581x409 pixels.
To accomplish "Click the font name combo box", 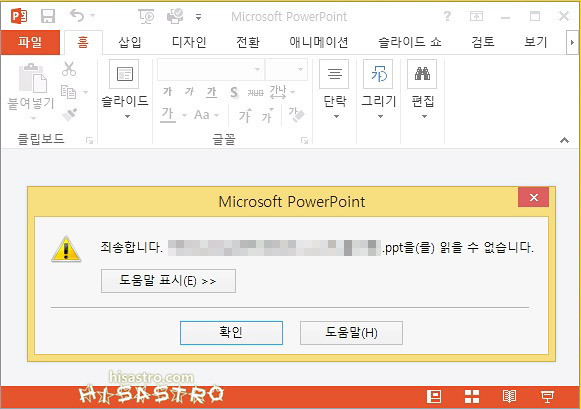I will point(211,69).
